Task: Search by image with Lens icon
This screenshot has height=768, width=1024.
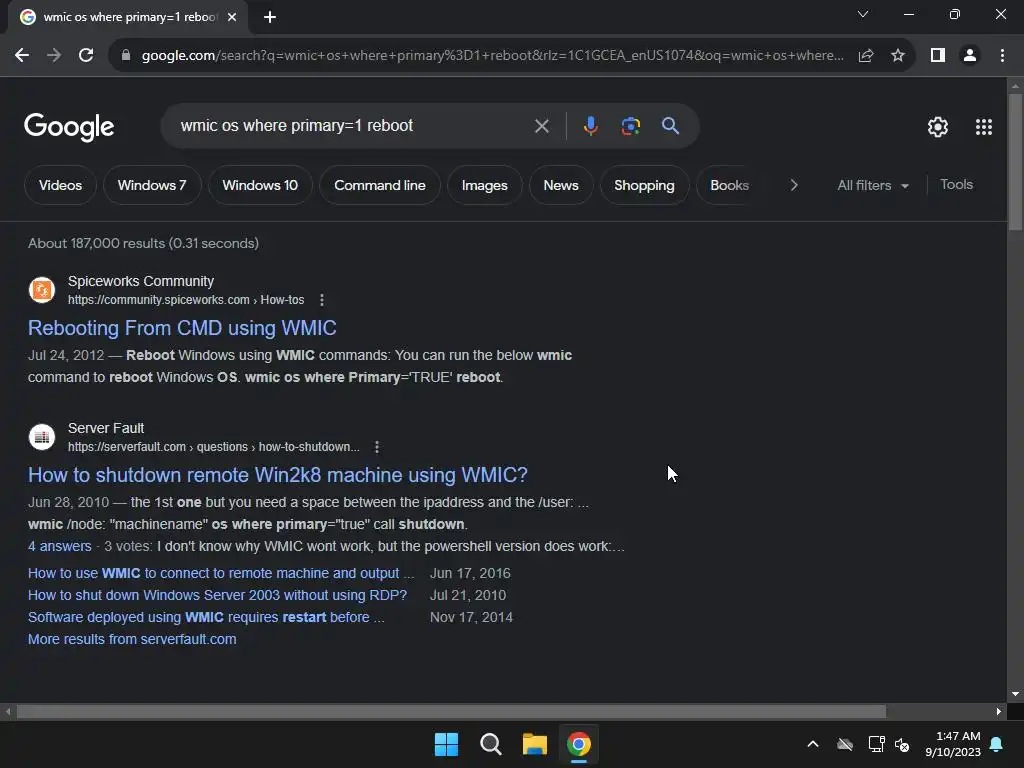Action: pos(630,125)
